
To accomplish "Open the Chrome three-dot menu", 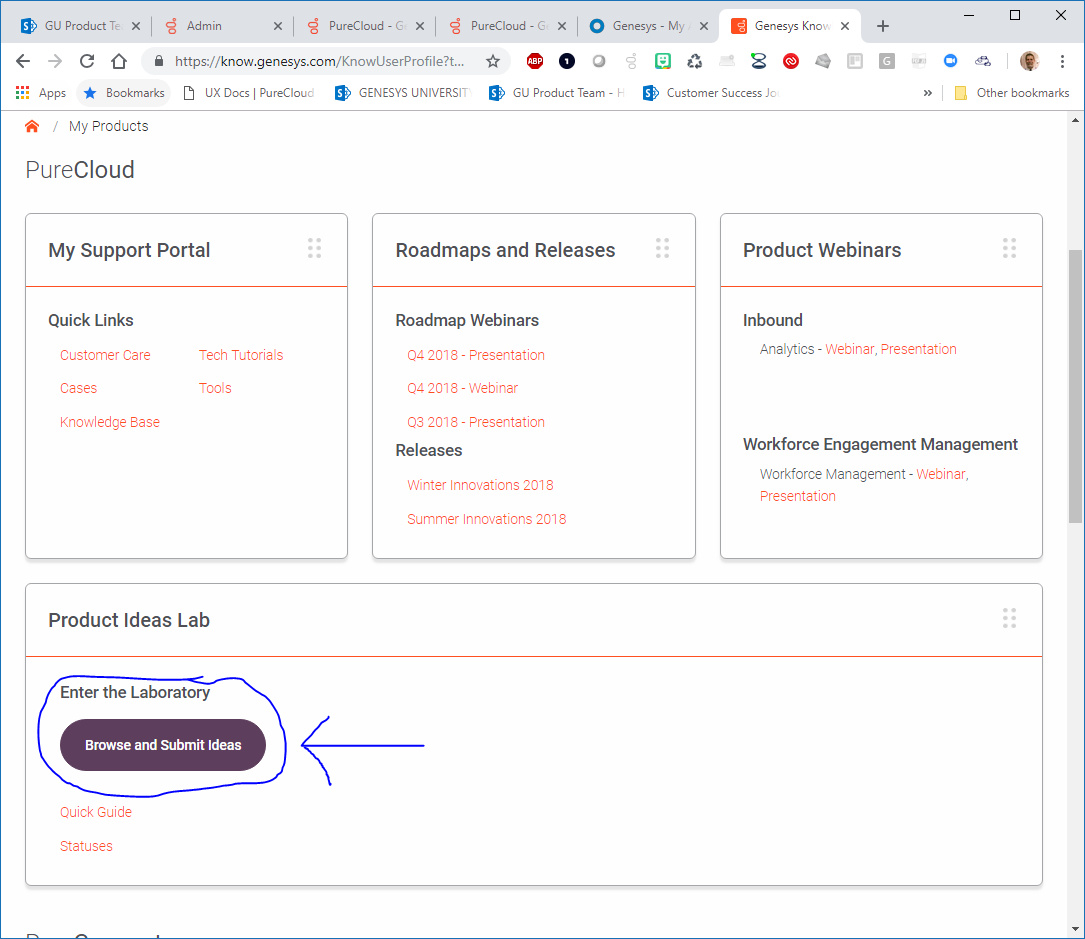I will click(x=1062, y=61).
